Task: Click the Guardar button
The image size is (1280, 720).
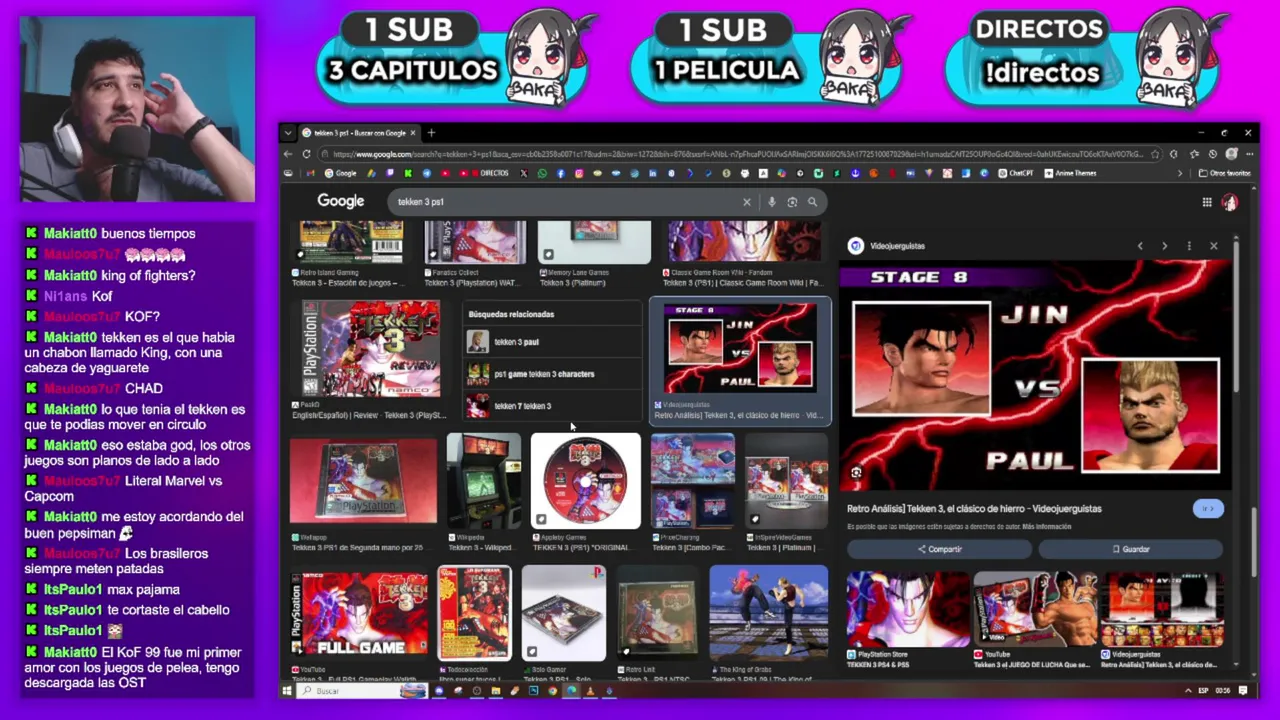Action: click(x=1131, y=549)
